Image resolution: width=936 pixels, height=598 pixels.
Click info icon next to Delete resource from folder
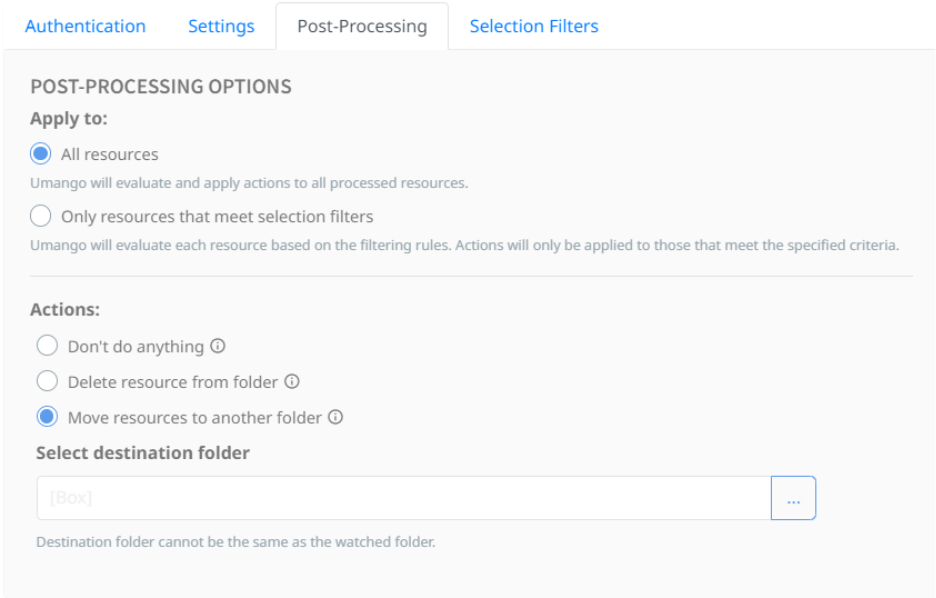tap(292, 381)
